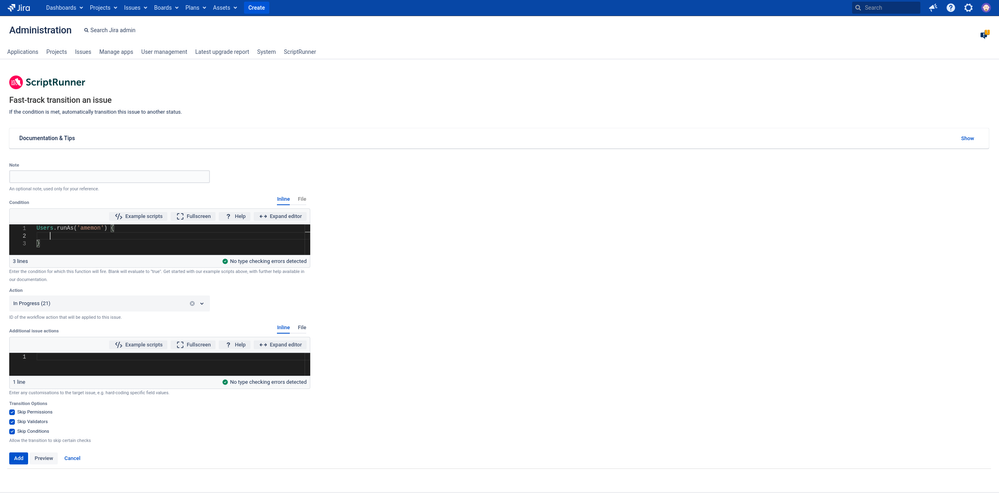
Task: Open Fullscreen for Additional issue actions editor
Action: point(194,345)
